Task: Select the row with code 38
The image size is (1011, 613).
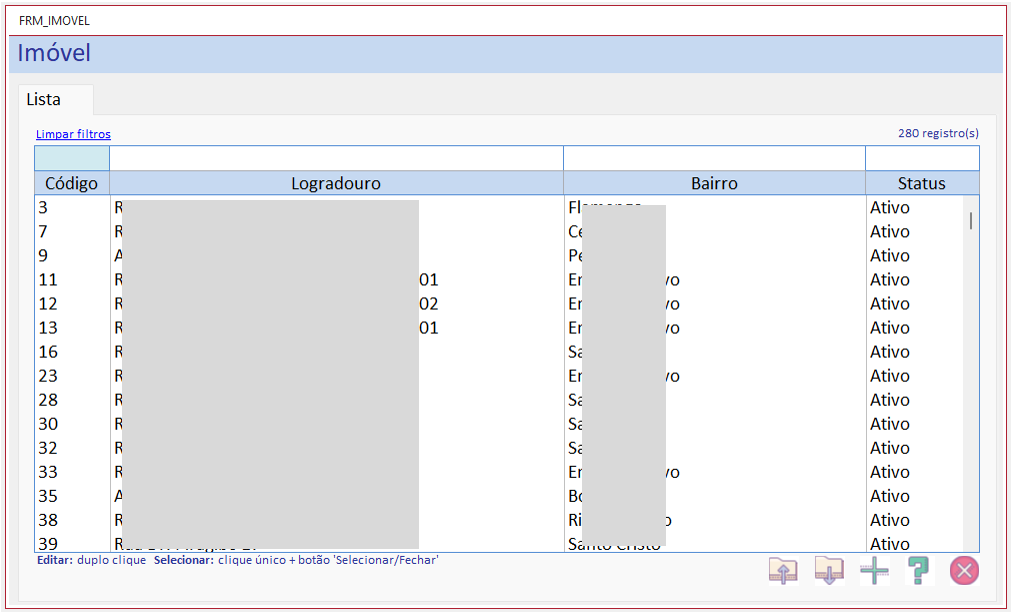Action: tap(499, 520)
